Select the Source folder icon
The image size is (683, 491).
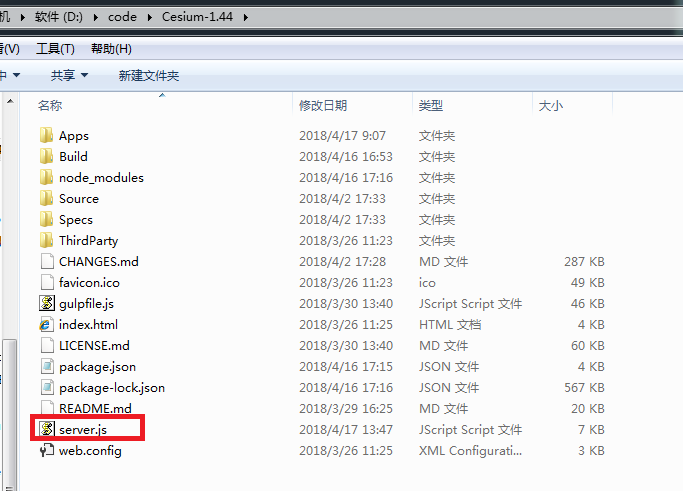click(x=47, y=198)
